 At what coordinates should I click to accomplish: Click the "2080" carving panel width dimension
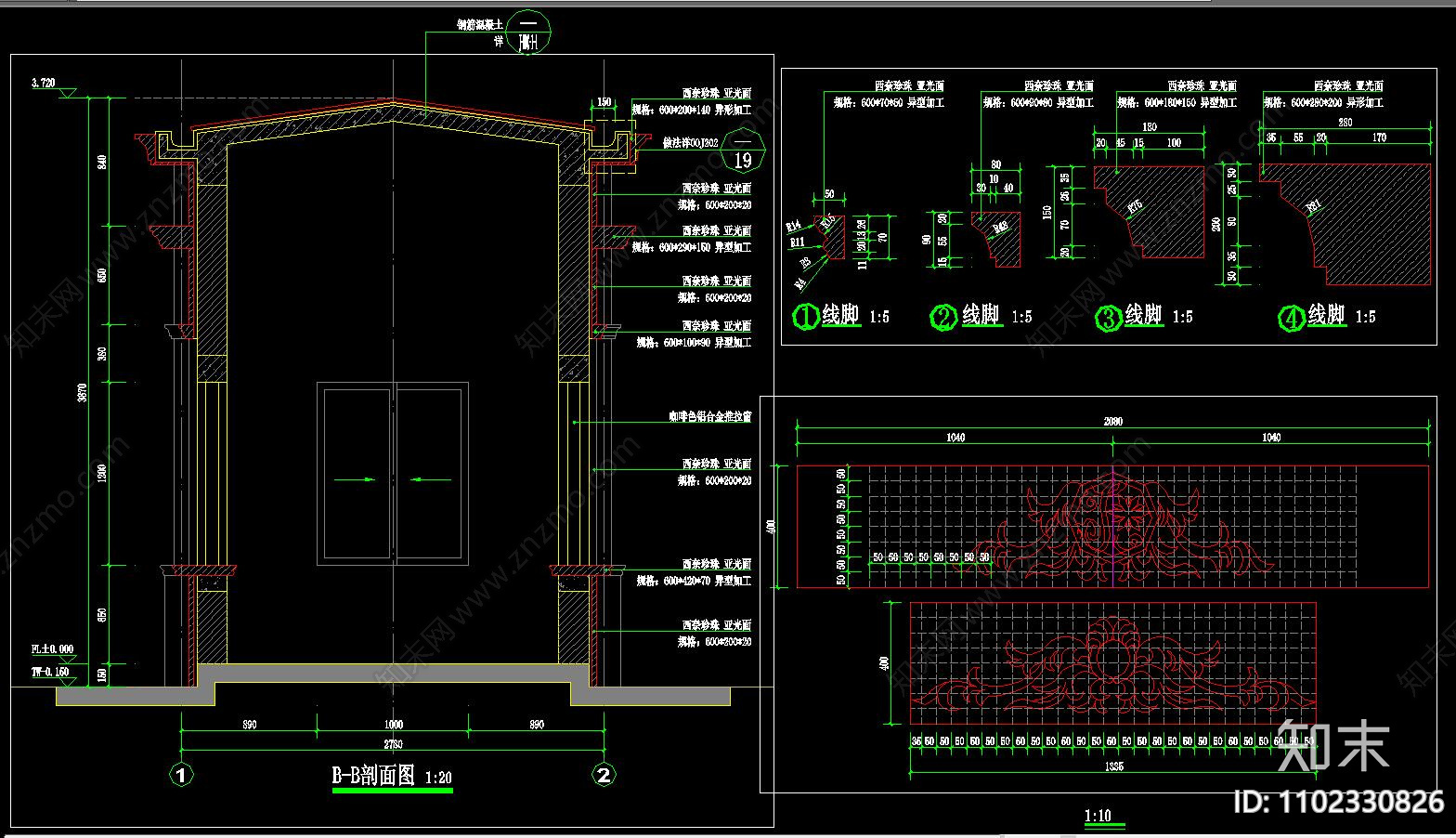coord(1112,422)
